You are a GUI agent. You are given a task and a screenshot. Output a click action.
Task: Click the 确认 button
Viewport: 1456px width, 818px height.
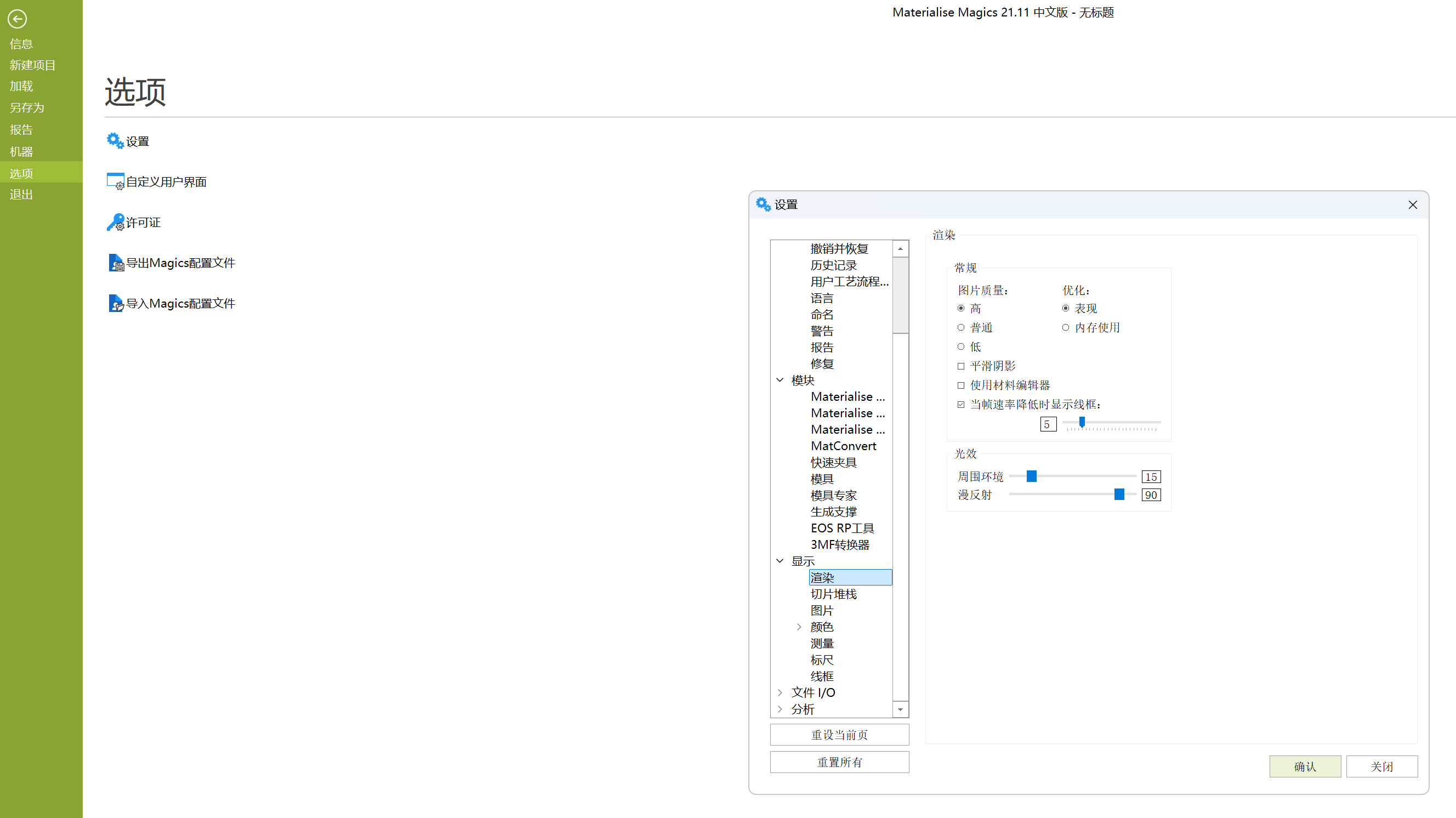tap(1305, 766)
